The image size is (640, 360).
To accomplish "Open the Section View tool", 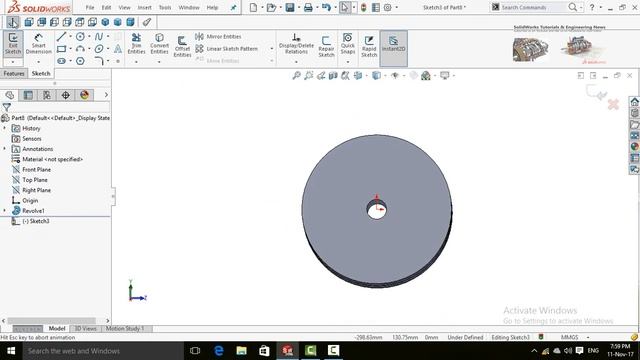I will click(x=333, y=76).
